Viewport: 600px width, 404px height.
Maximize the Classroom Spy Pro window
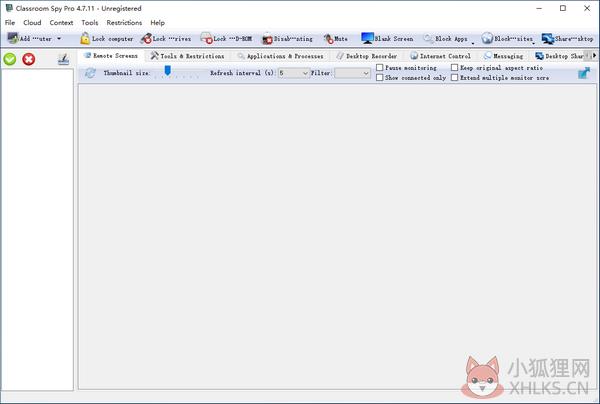pyautogui.click(x=563, y=8)
